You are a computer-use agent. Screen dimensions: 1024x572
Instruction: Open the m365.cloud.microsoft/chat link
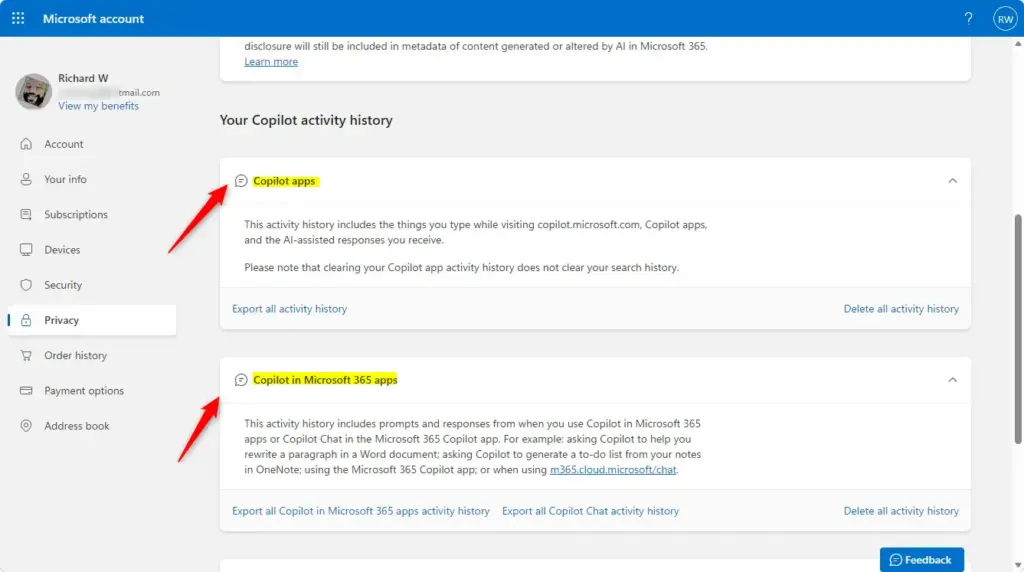point(613,469)
